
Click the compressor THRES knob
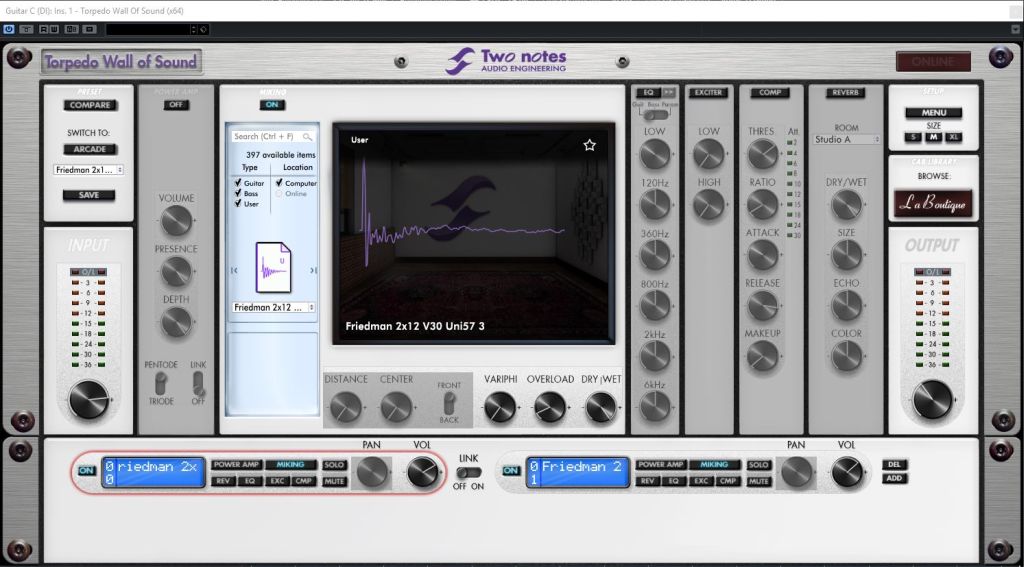pos(763,154)
